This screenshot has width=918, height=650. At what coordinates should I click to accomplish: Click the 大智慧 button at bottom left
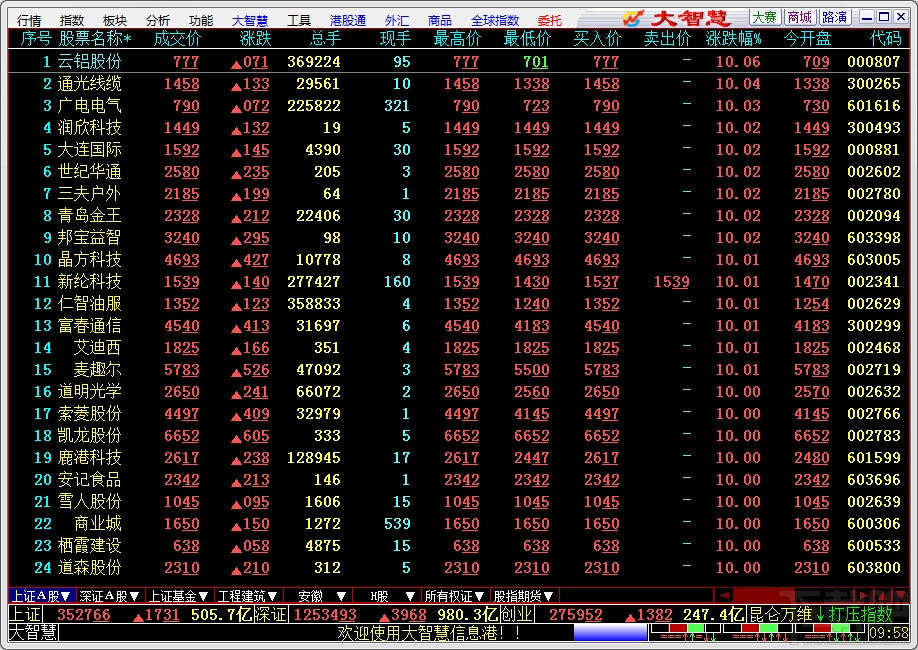[33, 633]
